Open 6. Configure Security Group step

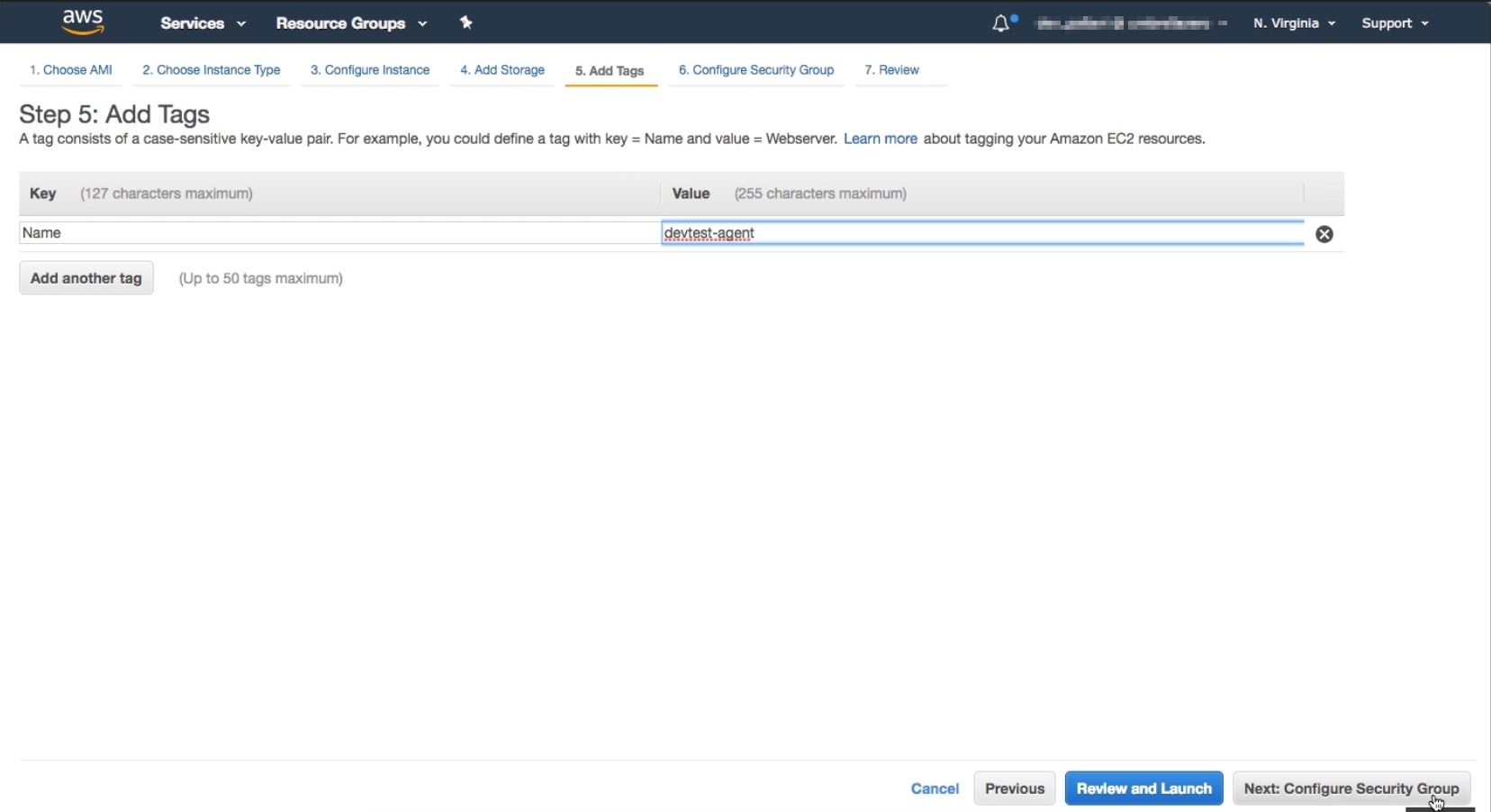point(756,70)
